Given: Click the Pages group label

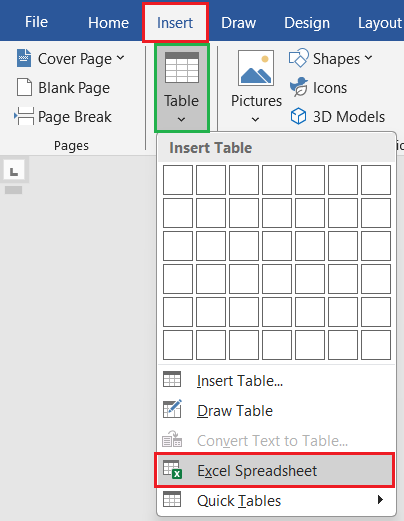Looking at the screenshot, I should 71,146.
